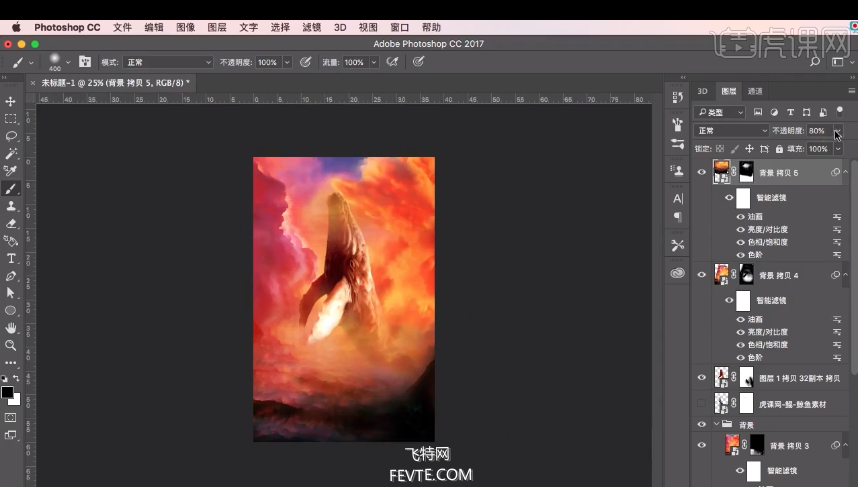
Task: Select the Ellipse shape tool
Action: [x=10, y=310]
